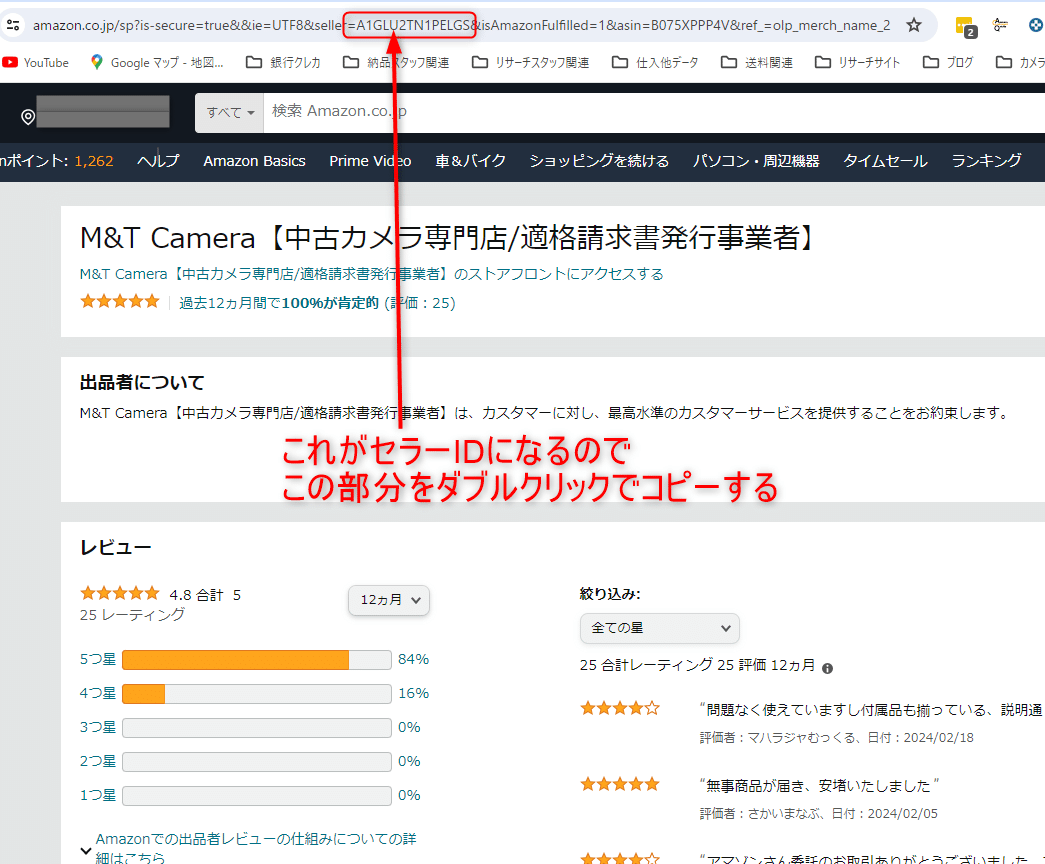Open the 納品スタッフ関連 bookmark folder
This screenshot has width=1045, height=864.
(396, 63)
